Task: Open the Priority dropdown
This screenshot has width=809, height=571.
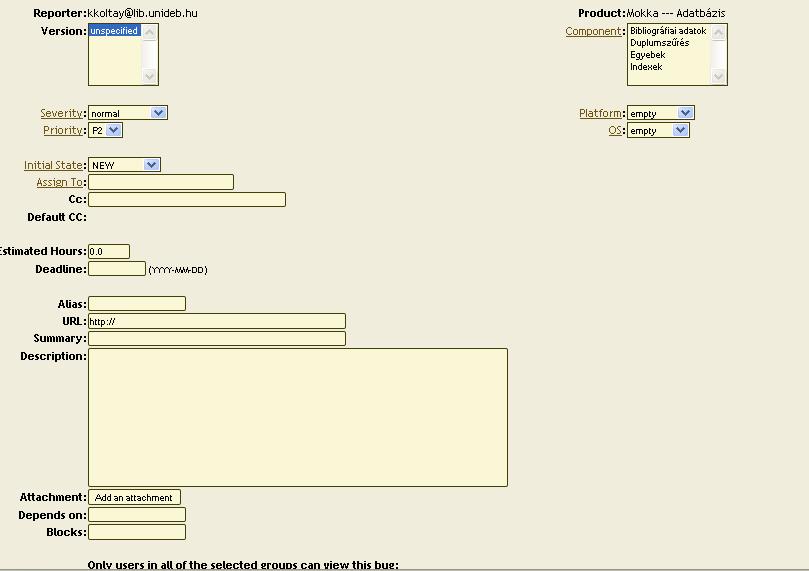Action: (x=105, y=130)
